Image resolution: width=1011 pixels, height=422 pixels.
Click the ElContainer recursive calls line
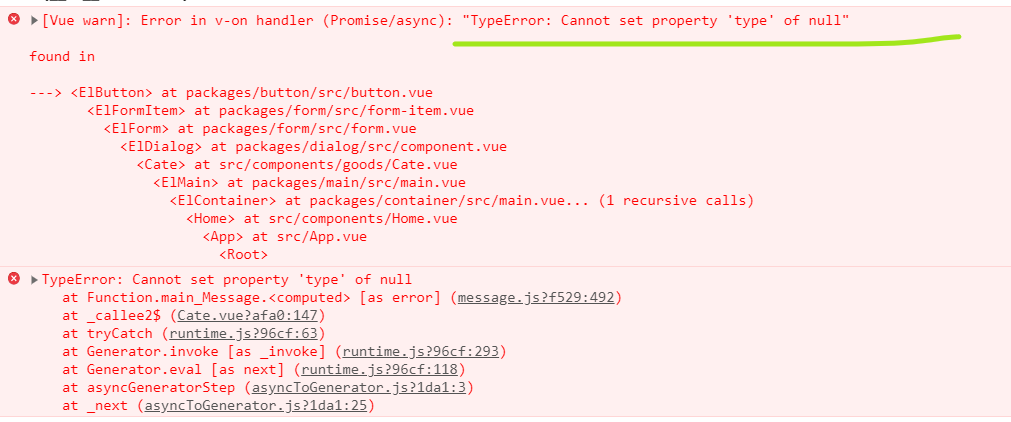pyautogui.click(x=462, y=201)
